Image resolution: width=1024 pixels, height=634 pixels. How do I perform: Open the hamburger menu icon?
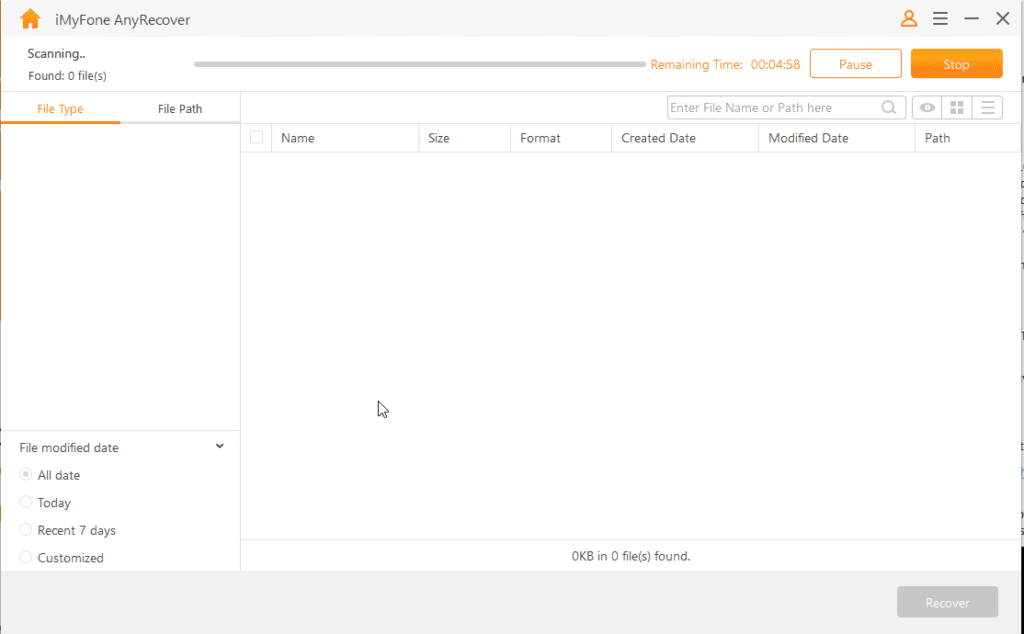(940, 19)
